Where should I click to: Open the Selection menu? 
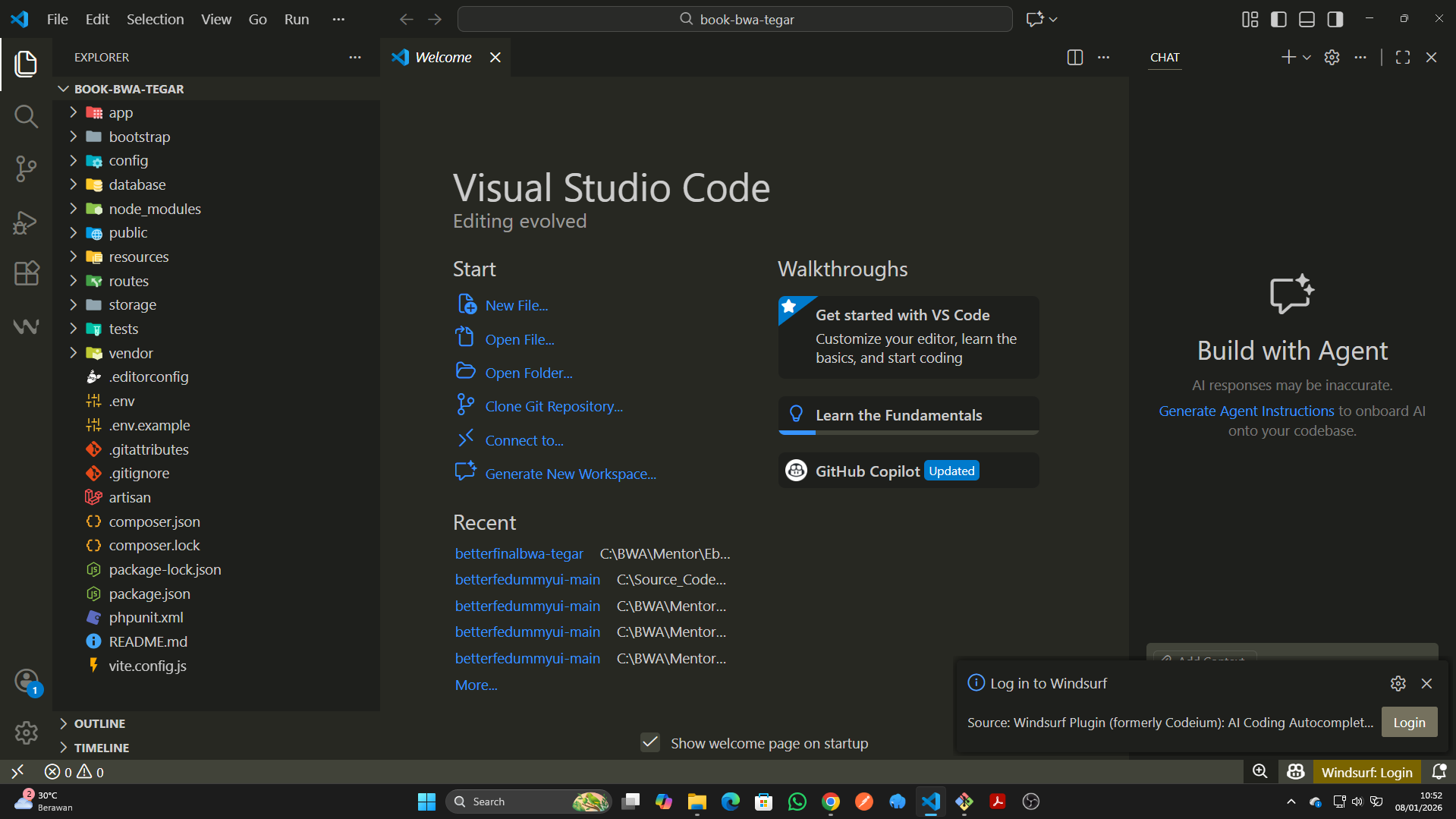(155, 19)
